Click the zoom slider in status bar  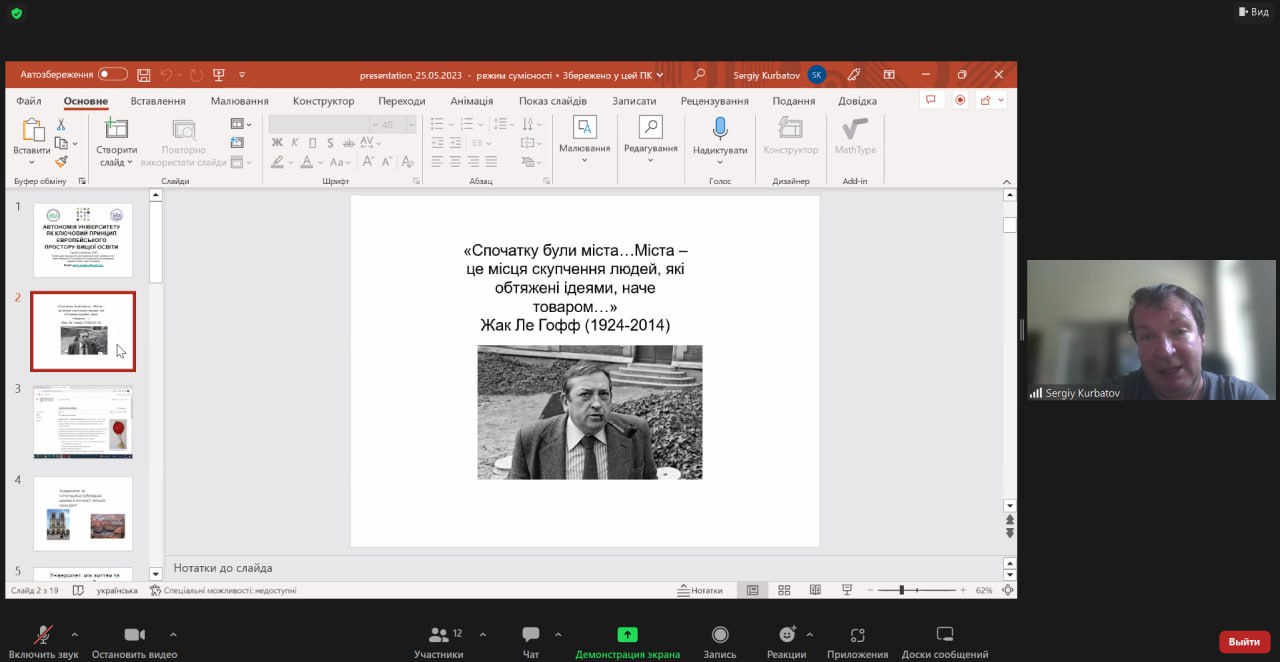[x=902, y=590]
